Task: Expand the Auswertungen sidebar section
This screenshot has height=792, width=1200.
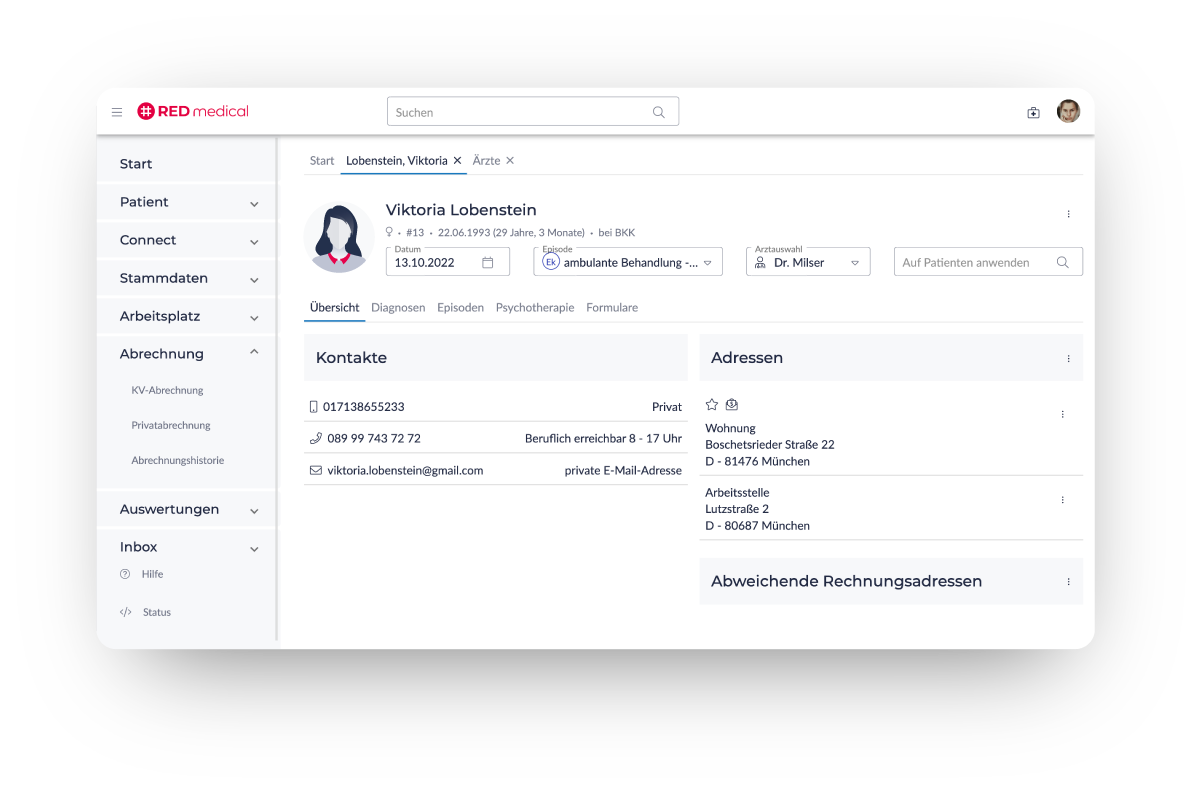Action: 254,510
